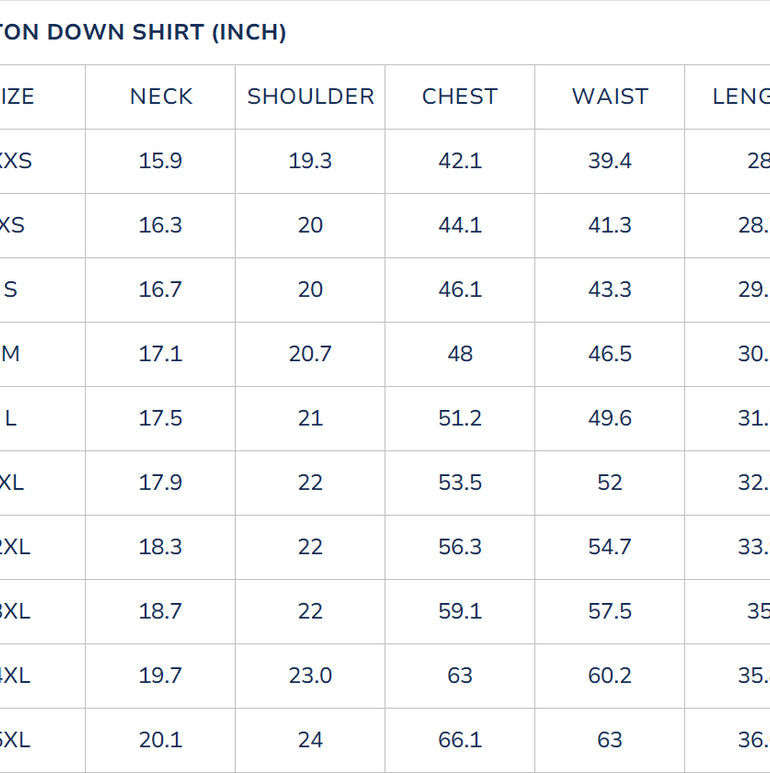Screen dimensions: 770x773
Task: Click the CHEST column header
Action: [460, 97]
